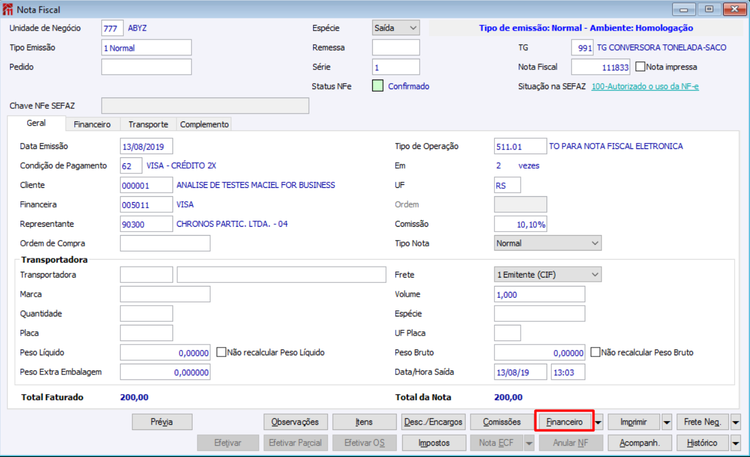This screenshot has width=750, height=457.
Task: Click the Peso Bruto field
Action: point(540,353)
